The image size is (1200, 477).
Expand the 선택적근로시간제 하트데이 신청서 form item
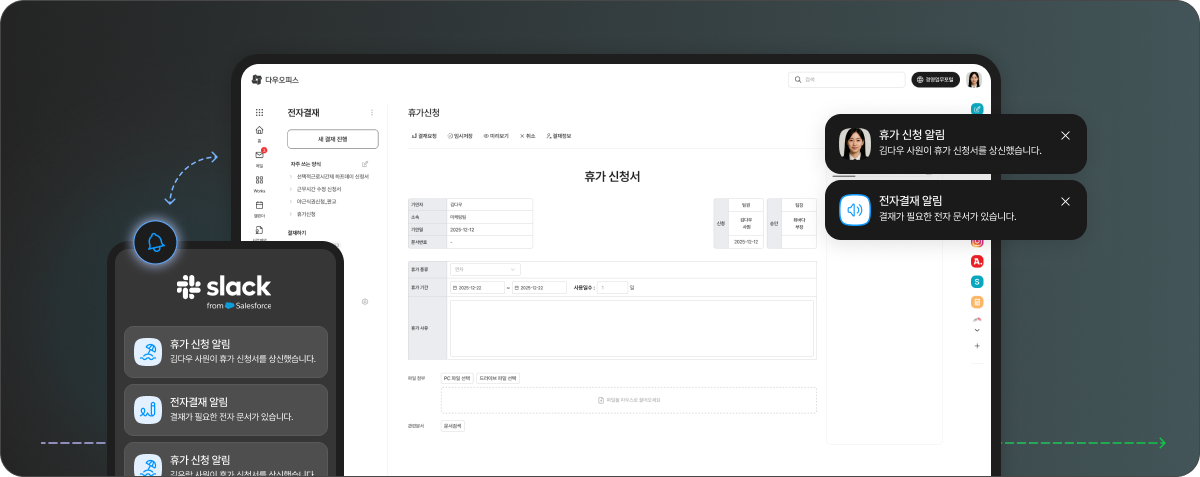pyautogui.click(x=329, y=176)
